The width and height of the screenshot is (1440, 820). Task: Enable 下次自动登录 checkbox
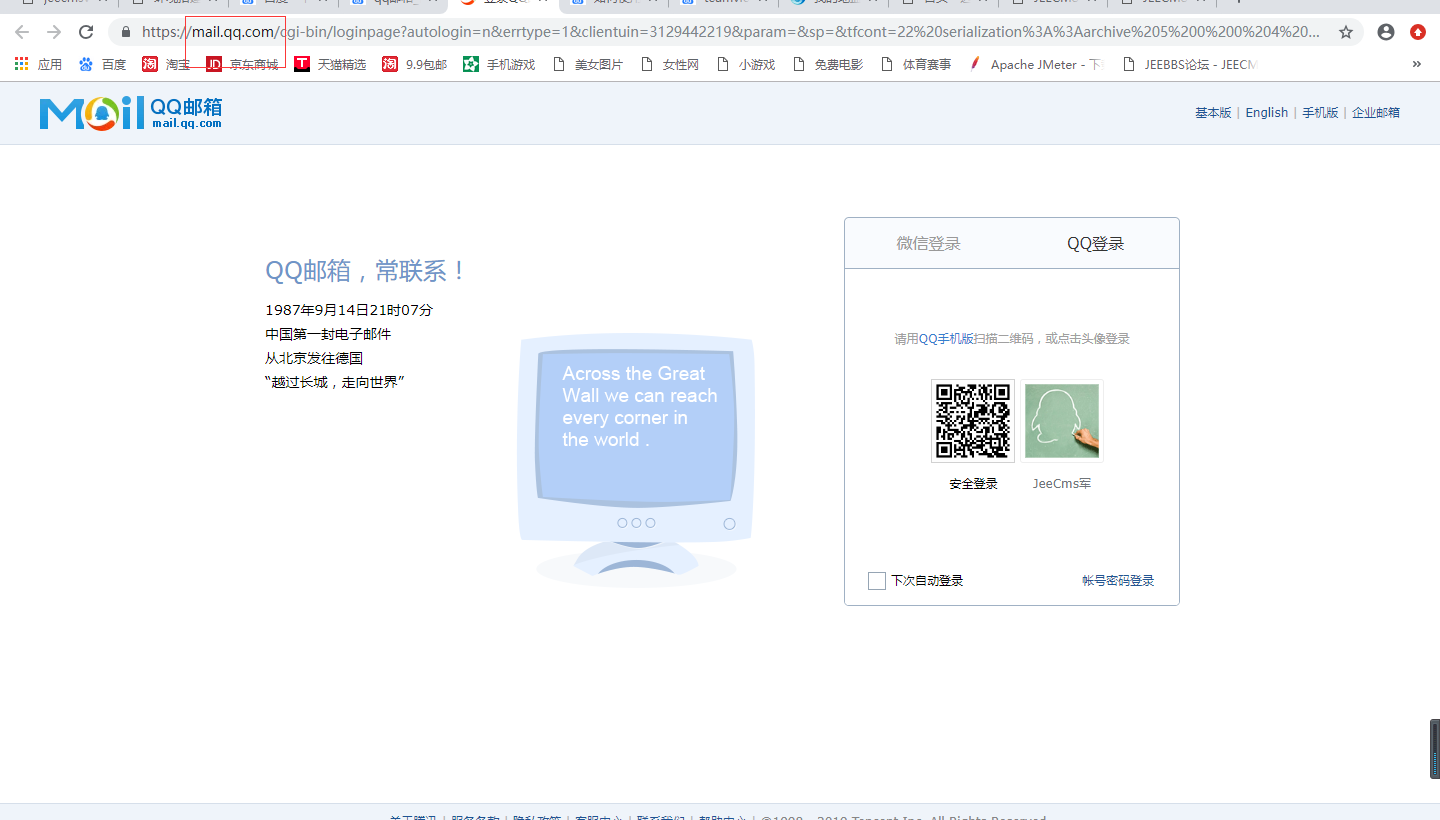(877, 581)
